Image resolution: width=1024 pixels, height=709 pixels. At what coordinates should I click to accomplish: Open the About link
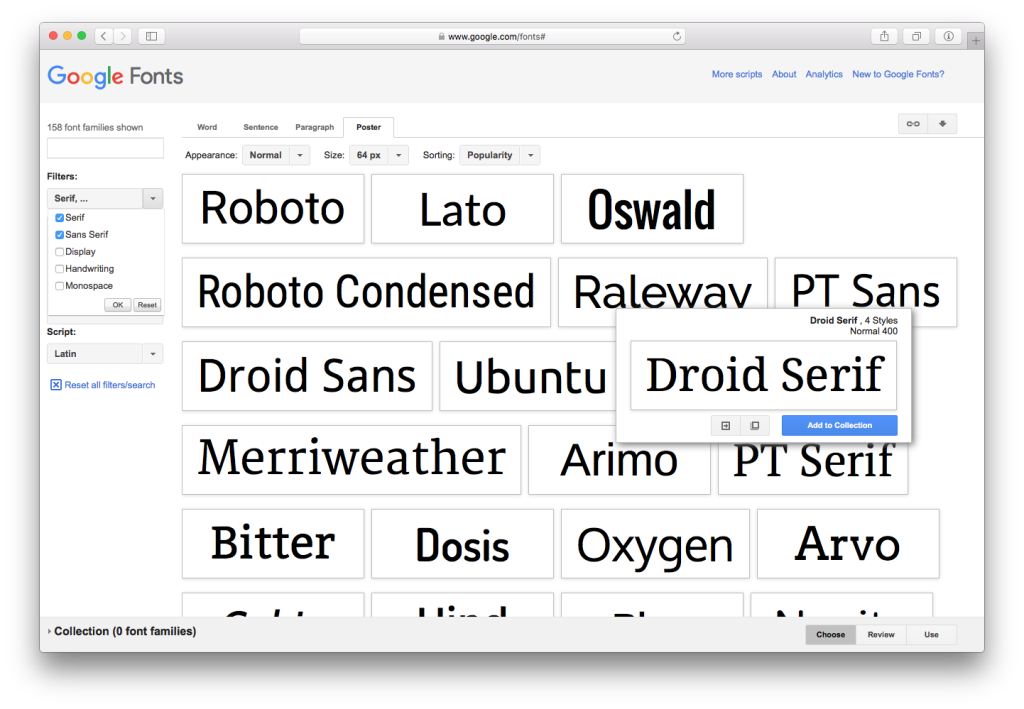pyautogui.click(x=784, y=74)
